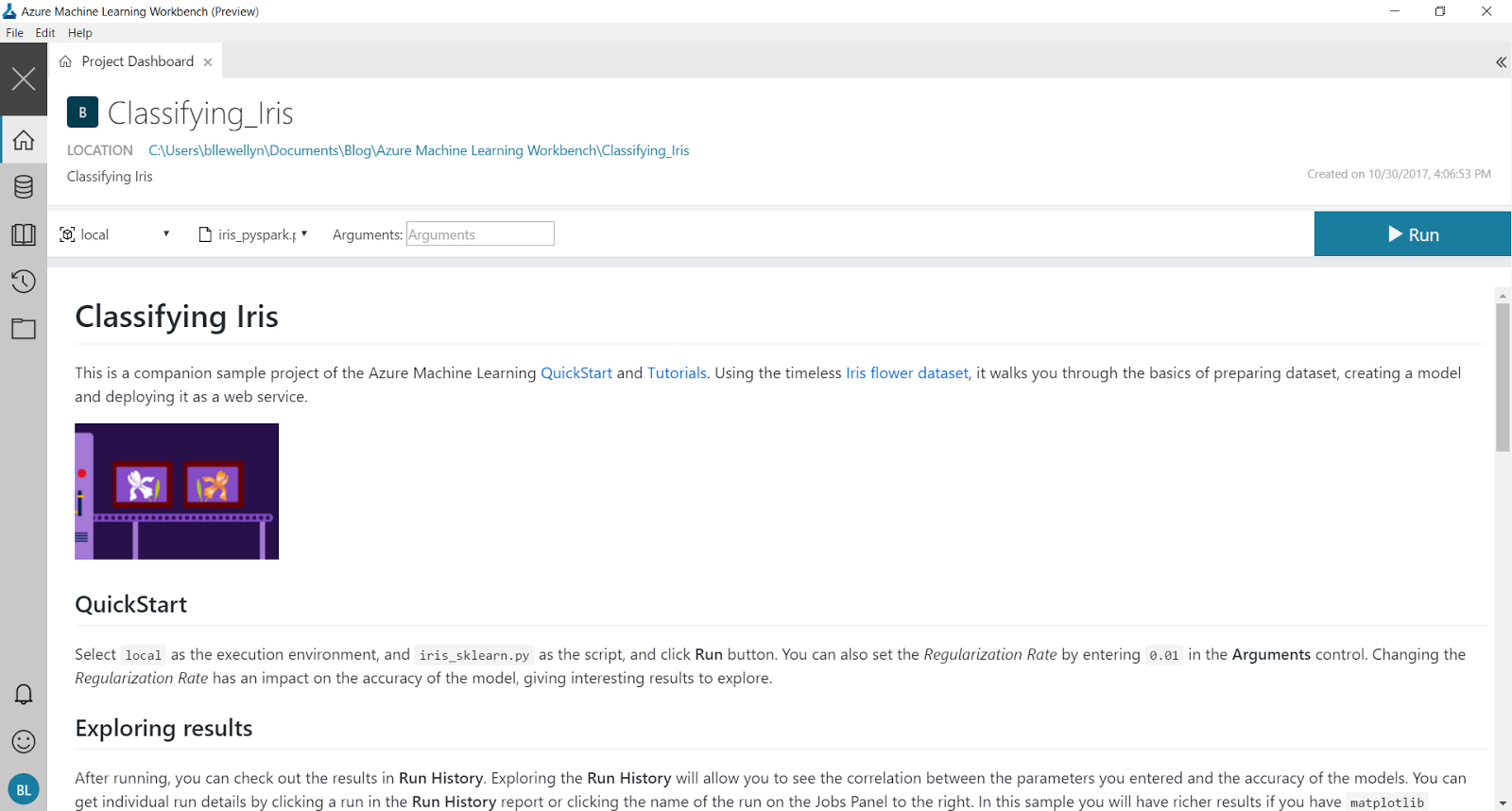
Task: Click the Exploring results heading
Action: (x=163, y=728)
